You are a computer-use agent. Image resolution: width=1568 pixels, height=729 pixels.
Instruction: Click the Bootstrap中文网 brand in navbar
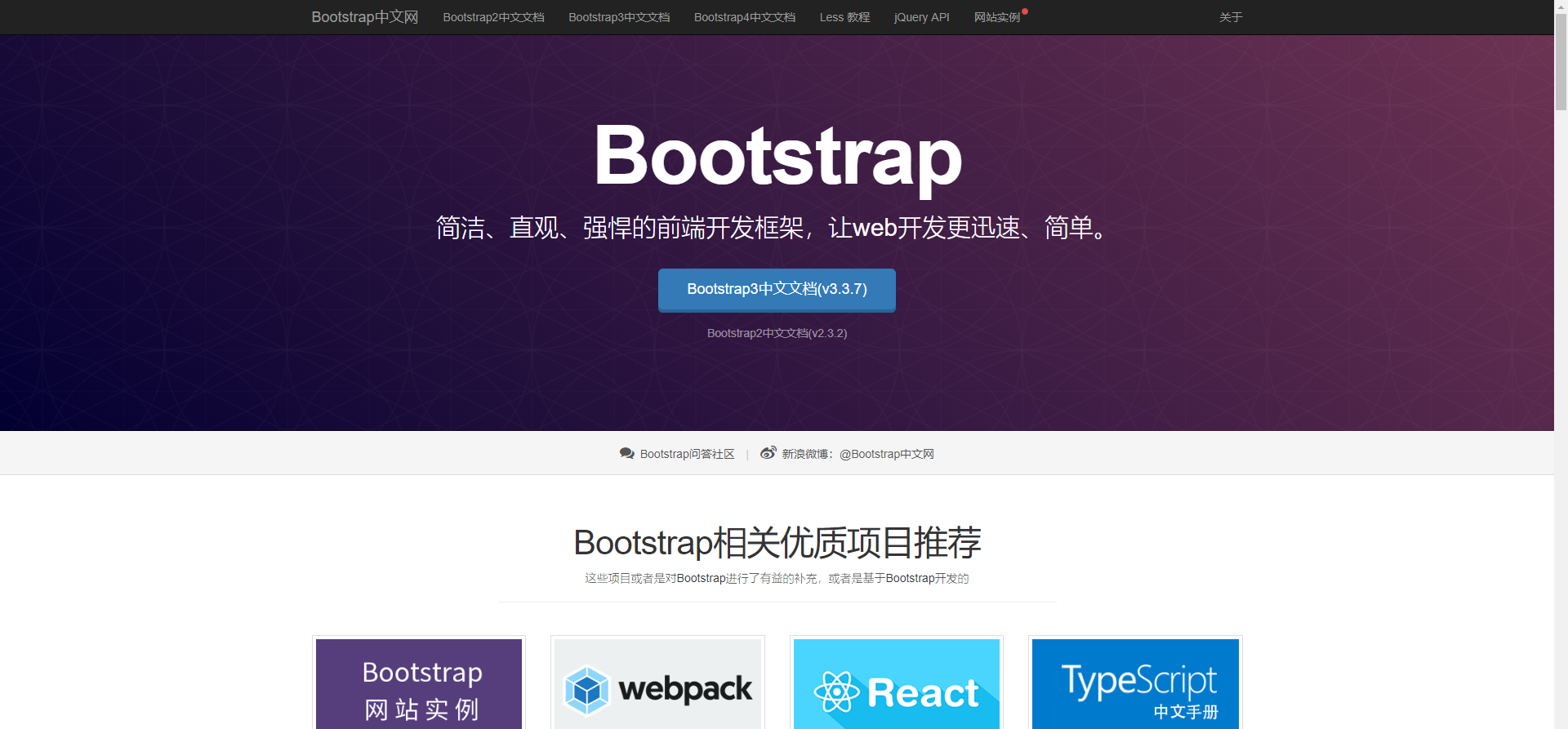point(364,17)
